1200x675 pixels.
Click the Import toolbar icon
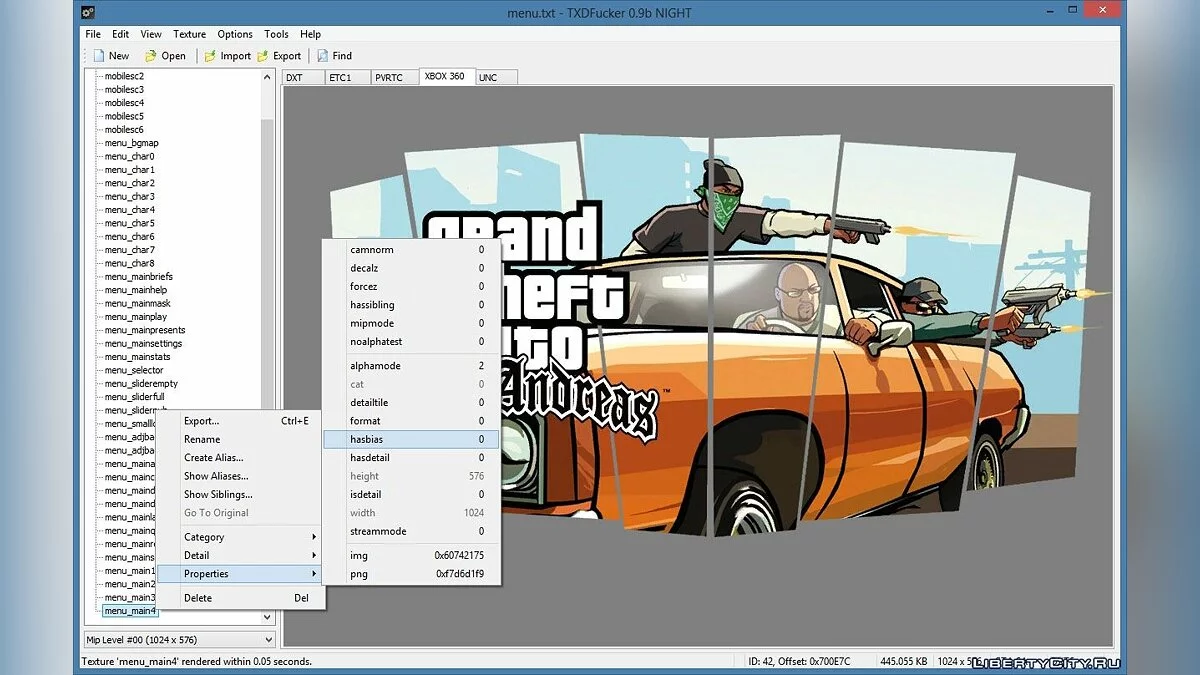(x=210, y=56)
